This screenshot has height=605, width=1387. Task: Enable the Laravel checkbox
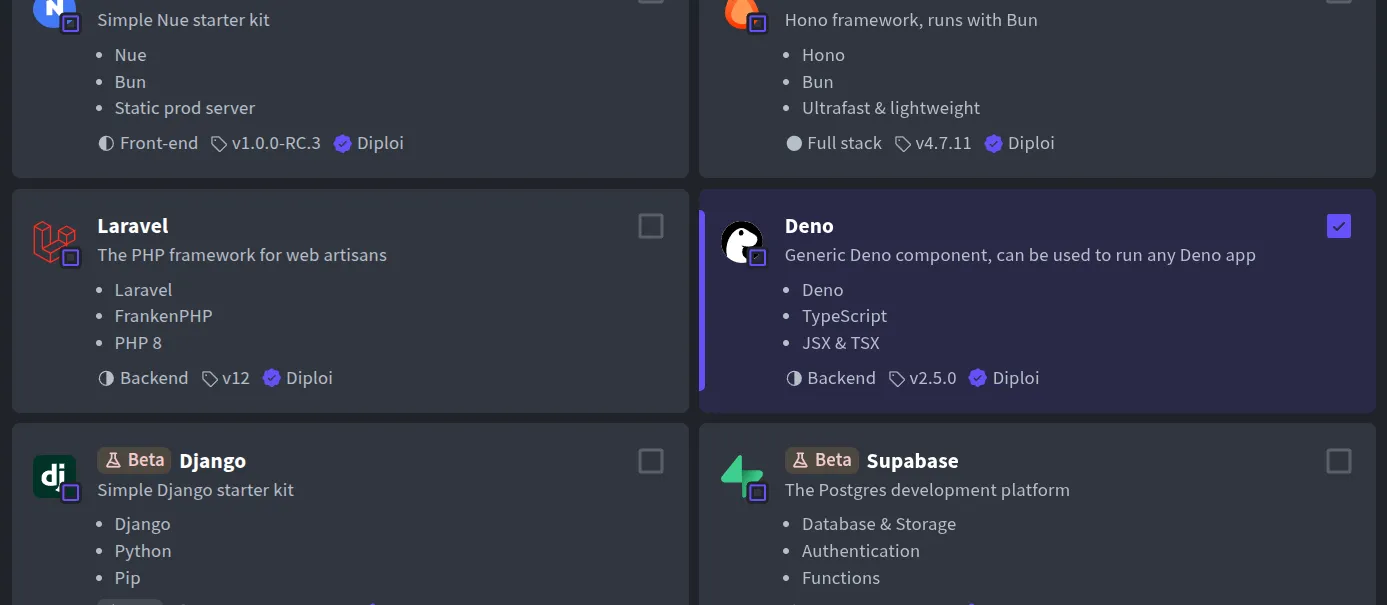(x=651, y=226)
